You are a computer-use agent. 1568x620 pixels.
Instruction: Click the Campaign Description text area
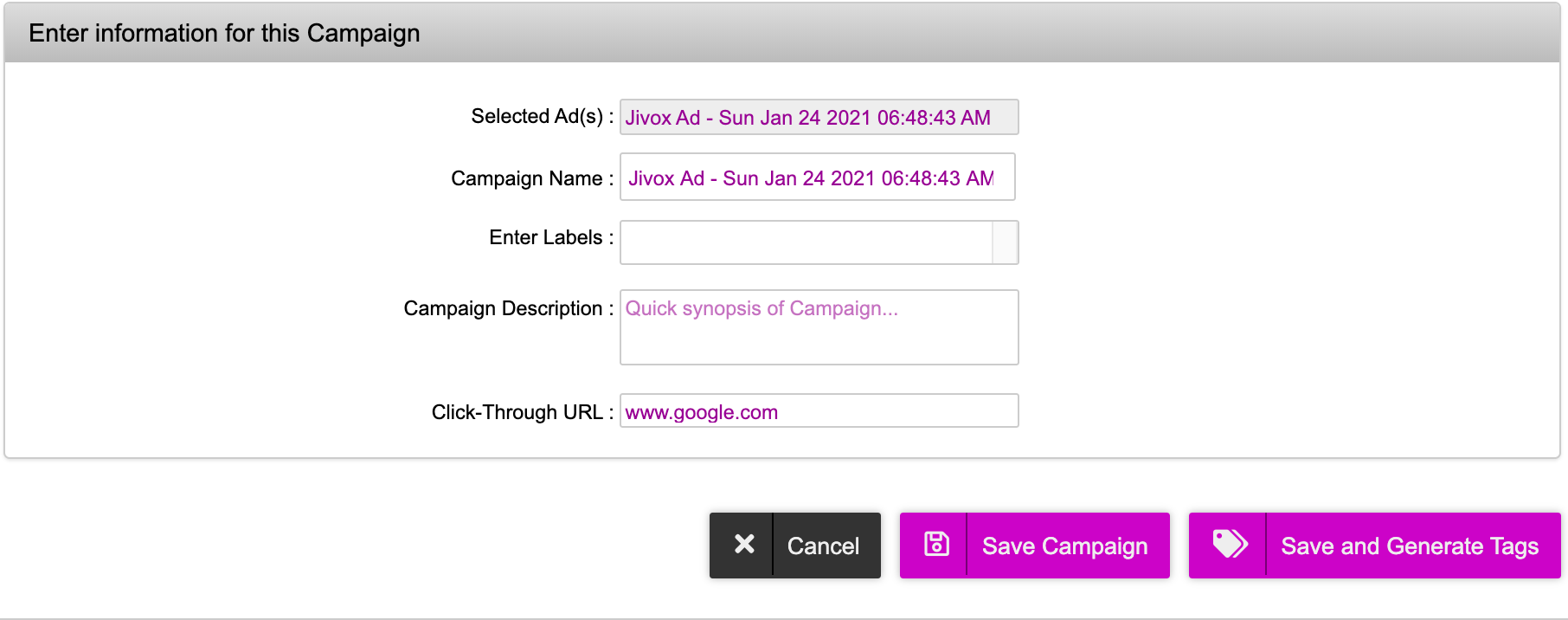819,327
